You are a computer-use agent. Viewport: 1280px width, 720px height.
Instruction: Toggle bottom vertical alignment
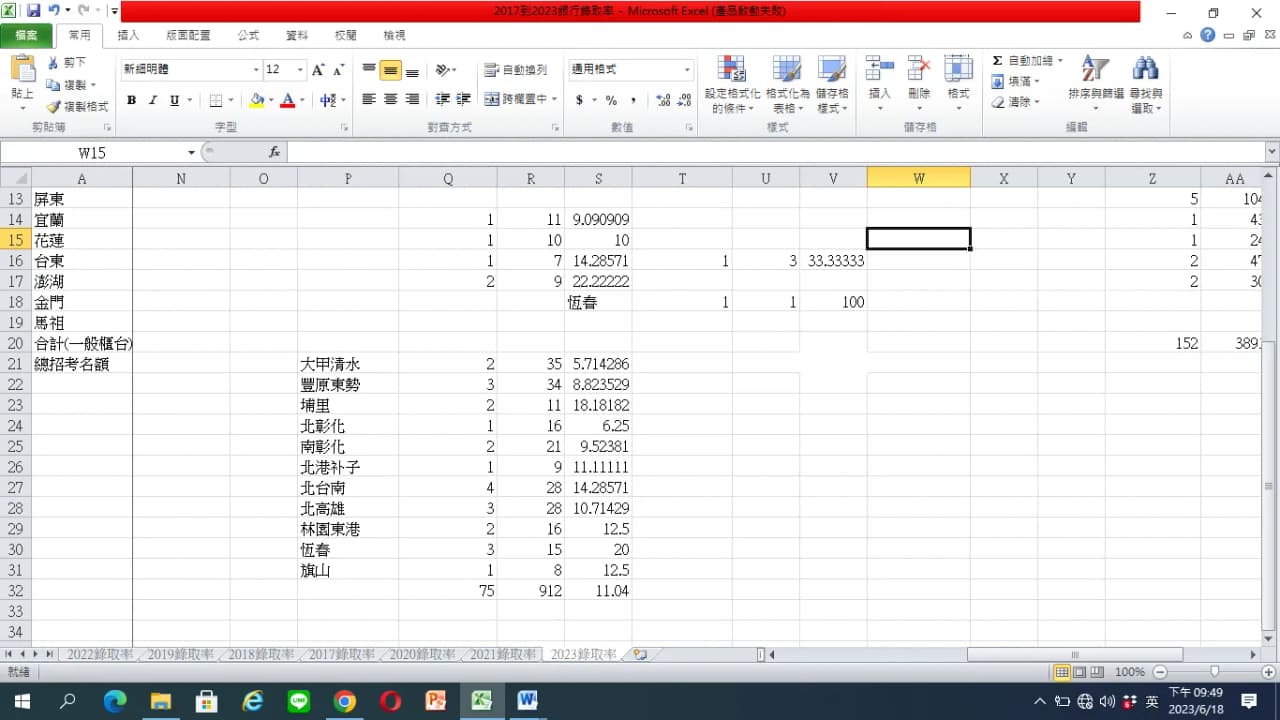coord(411,70)
